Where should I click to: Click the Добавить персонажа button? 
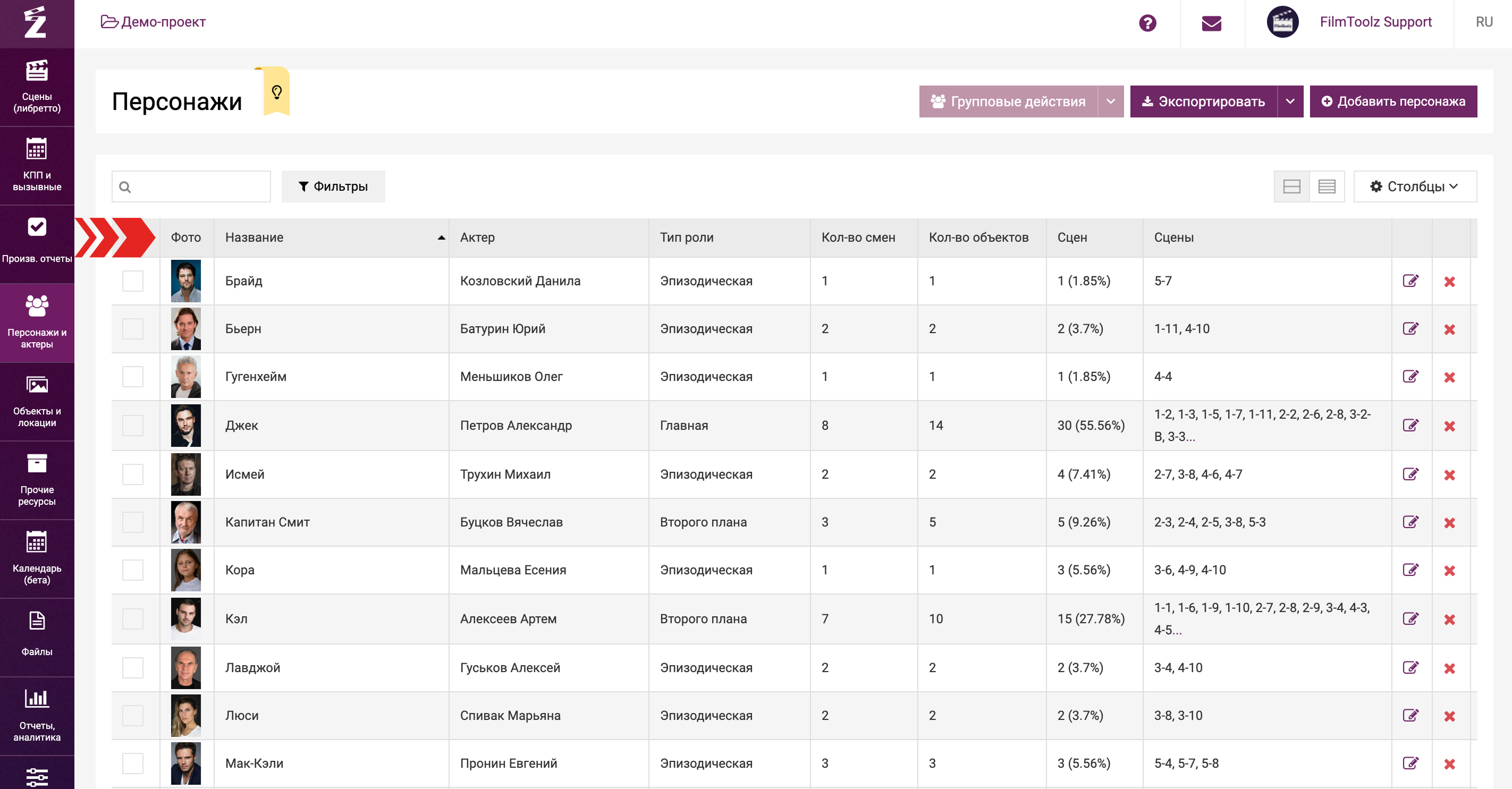click(1392, 101)
